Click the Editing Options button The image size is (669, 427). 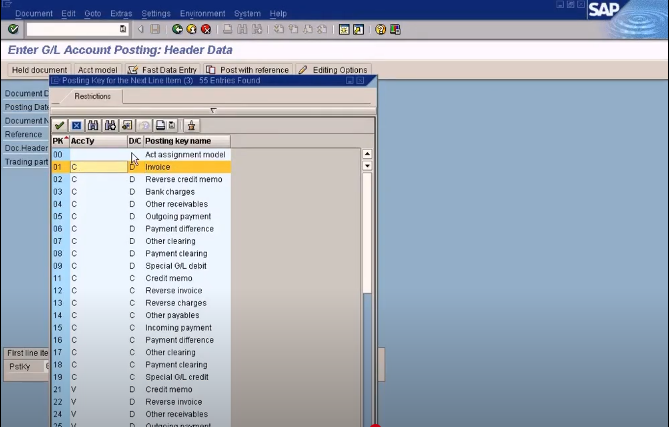point(333,70)
